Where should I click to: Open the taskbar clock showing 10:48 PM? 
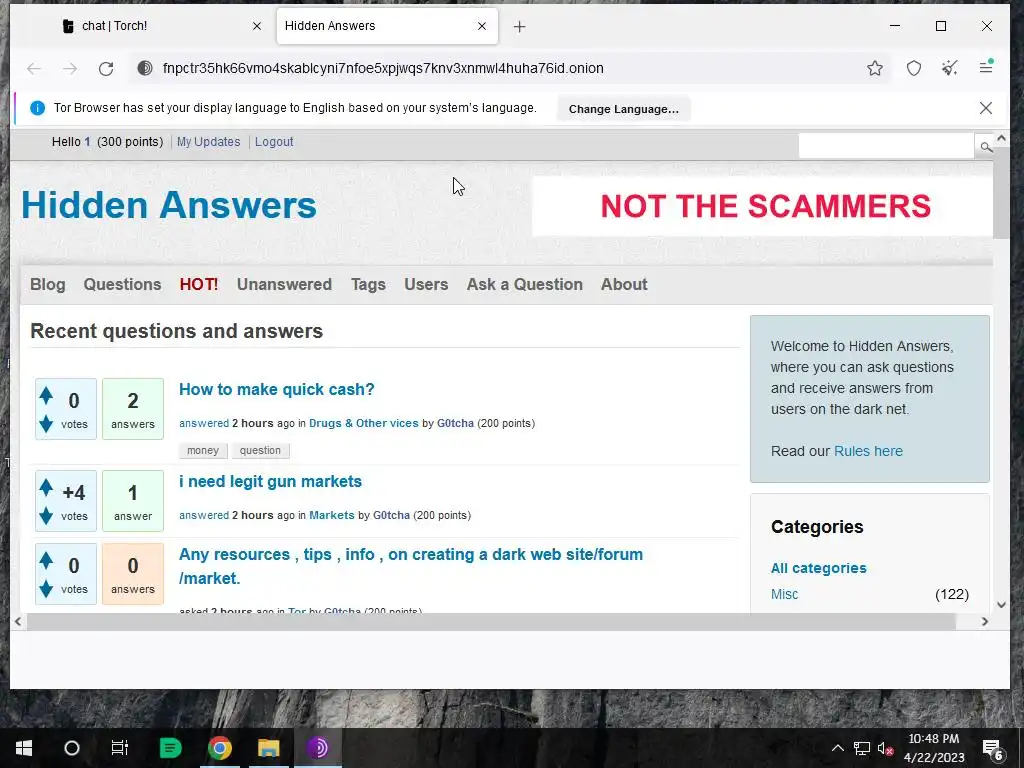click(934, 748)
